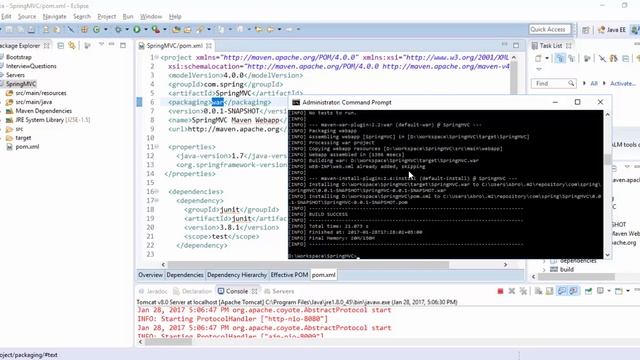
Task: Toggle Scheduled view in Task List
Action: point(571,58)
